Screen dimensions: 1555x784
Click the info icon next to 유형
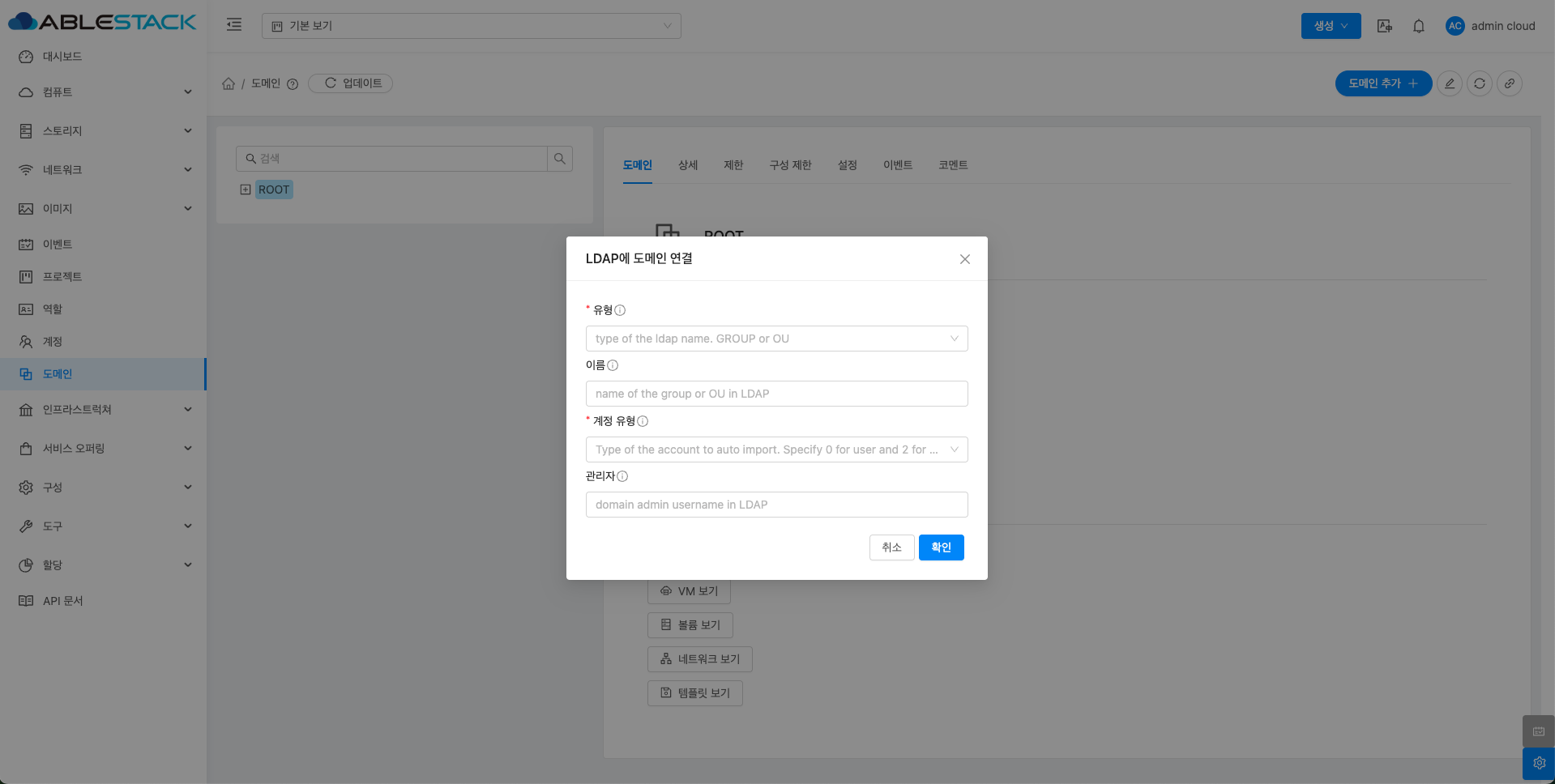[620, 310]
